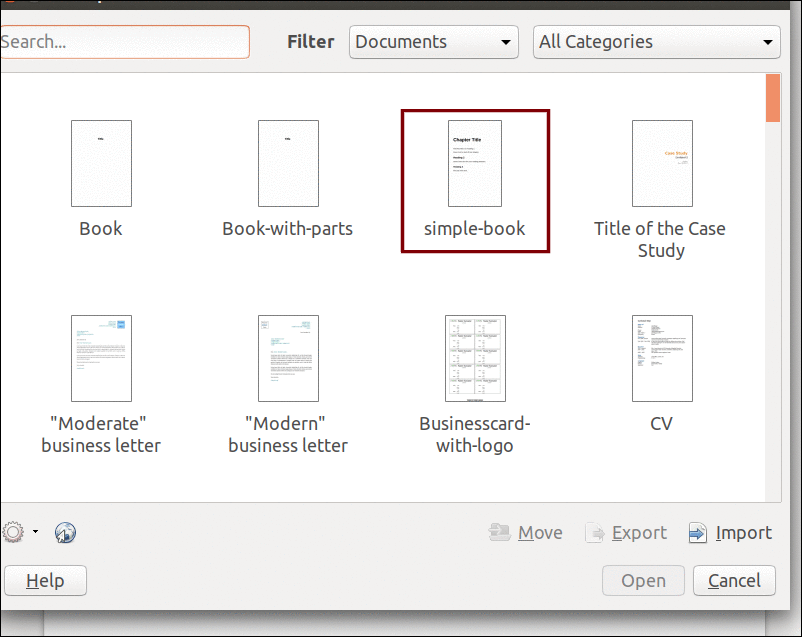The height and width of the screenshot is (637, 802).
Task: Click the Move template icon
Action: [x=500, y=532]
